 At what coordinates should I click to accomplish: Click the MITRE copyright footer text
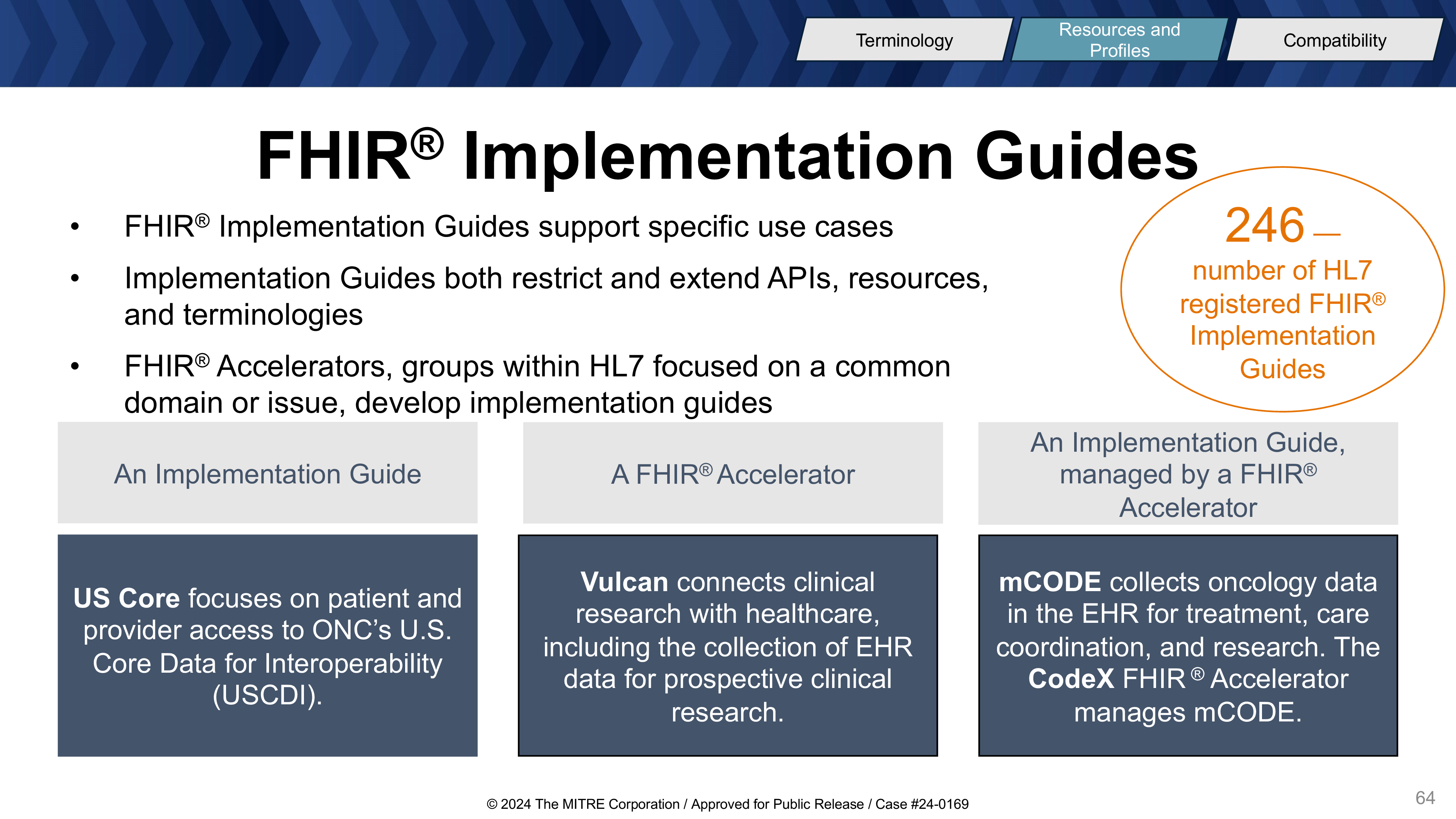click(727, 804)
